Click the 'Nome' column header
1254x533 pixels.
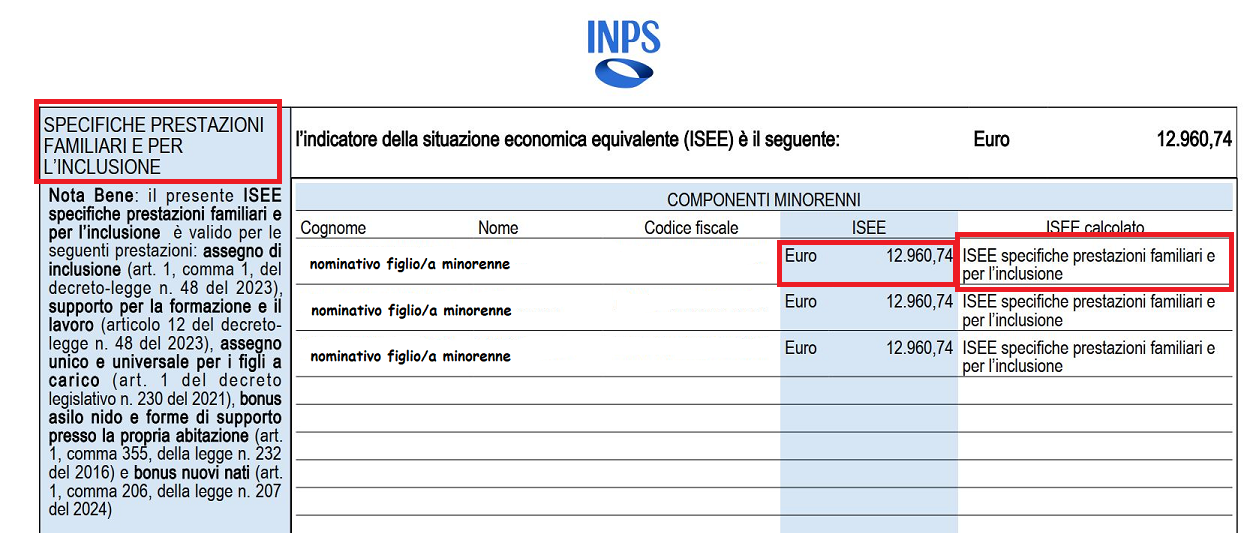pyautogui.click(x=498, y=228)
